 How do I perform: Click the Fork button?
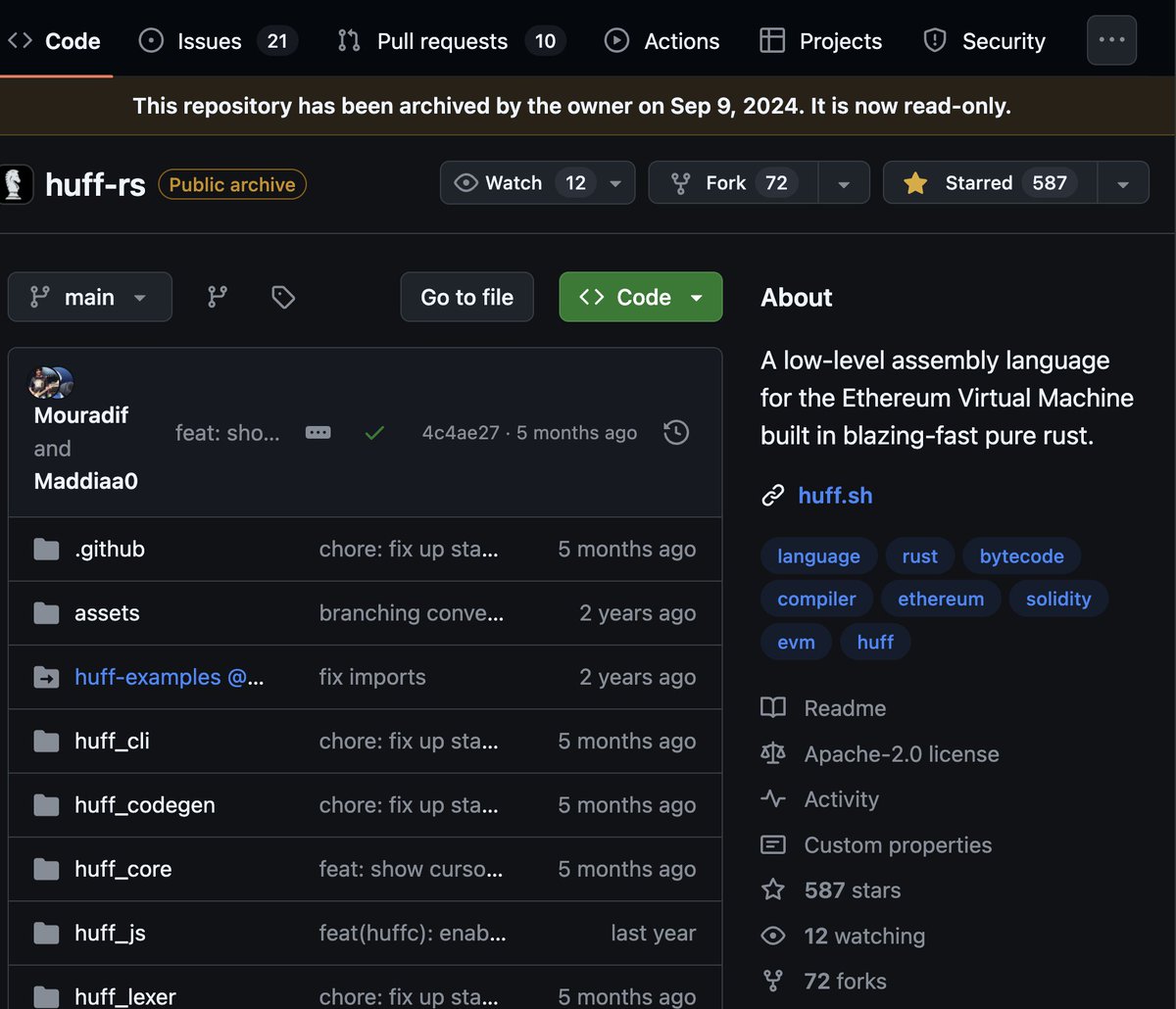click(x=732, y=183)
